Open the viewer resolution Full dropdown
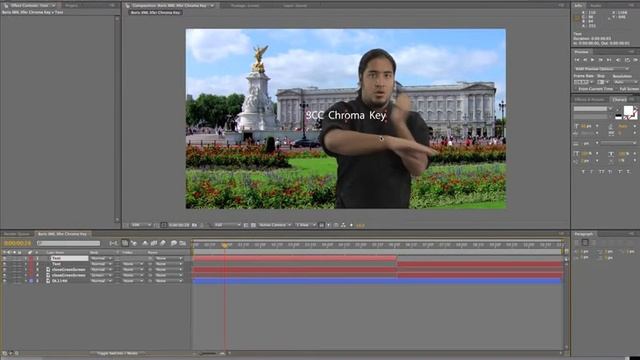This screenshot has height=360, width=640. (x=227, y=225)
